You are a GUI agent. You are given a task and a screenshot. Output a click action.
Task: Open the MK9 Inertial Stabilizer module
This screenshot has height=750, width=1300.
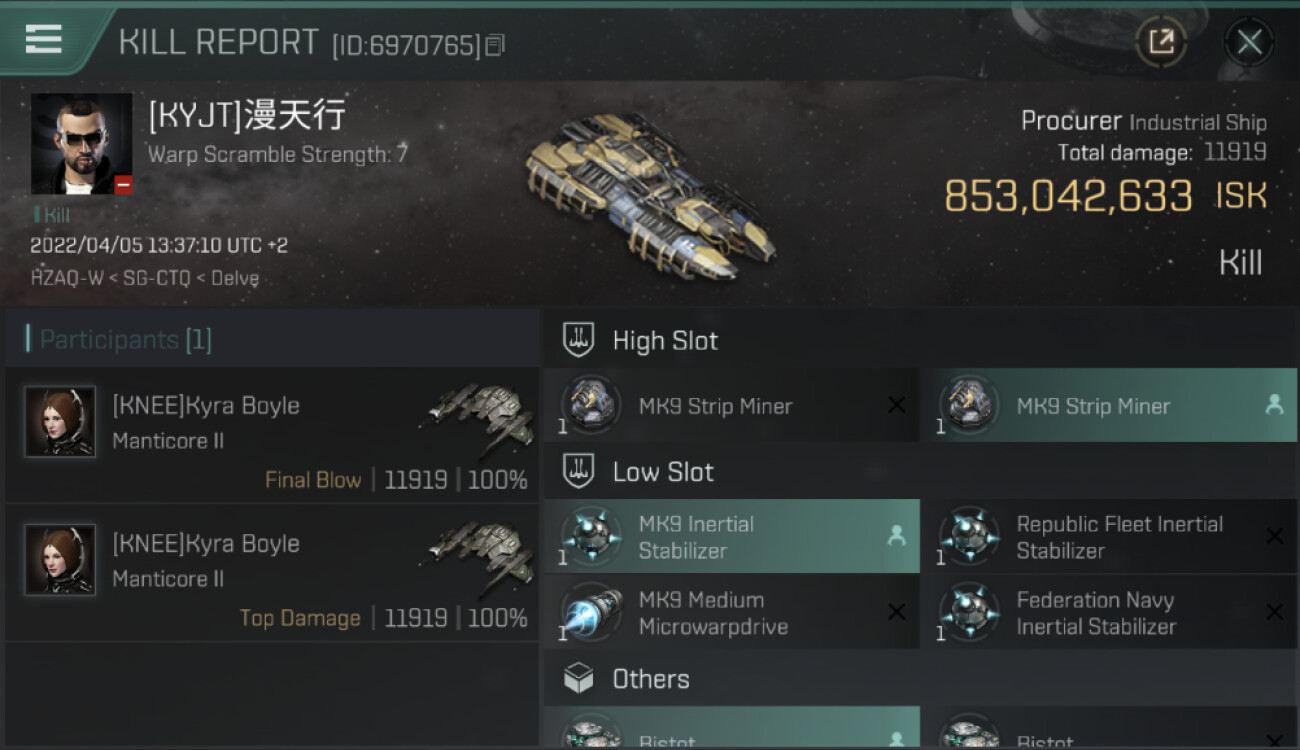coord(731,536)
